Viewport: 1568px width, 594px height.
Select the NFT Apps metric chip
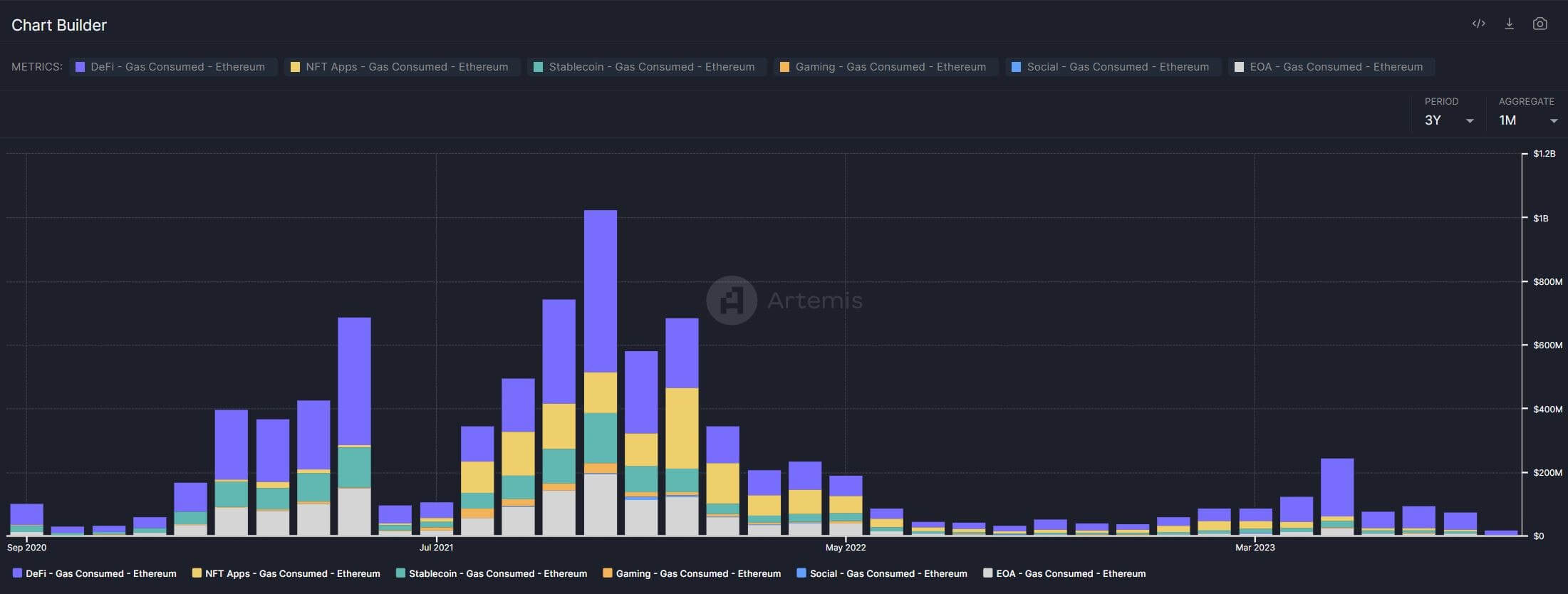402,67
